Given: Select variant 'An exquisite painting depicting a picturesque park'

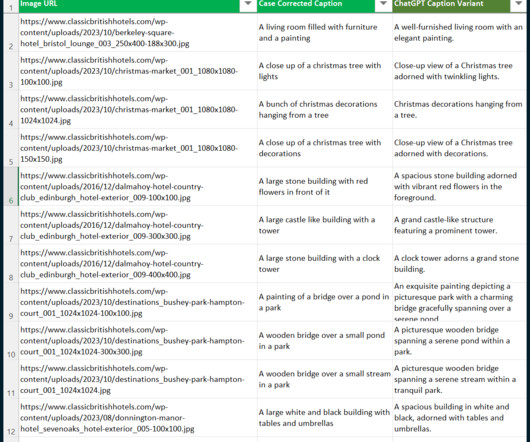Looking at the screenshot, I should coord(459,302).
